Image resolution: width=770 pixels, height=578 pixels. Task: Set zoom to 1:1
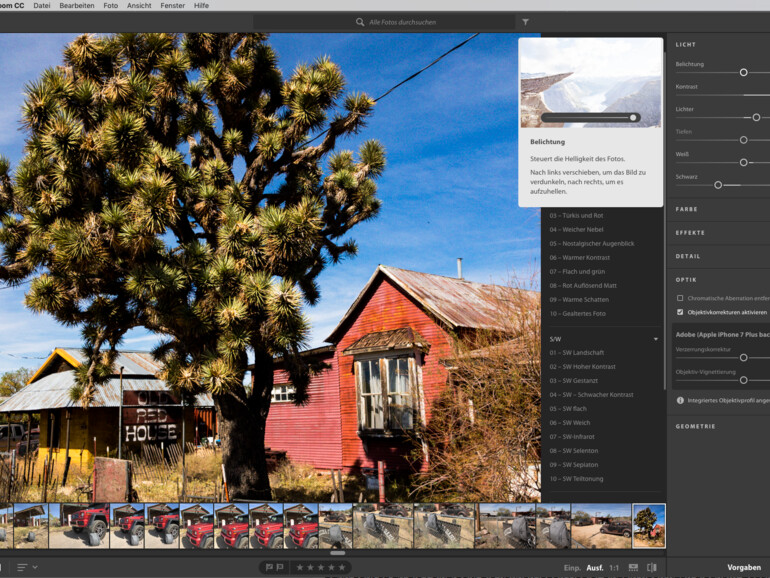point(614,568)
